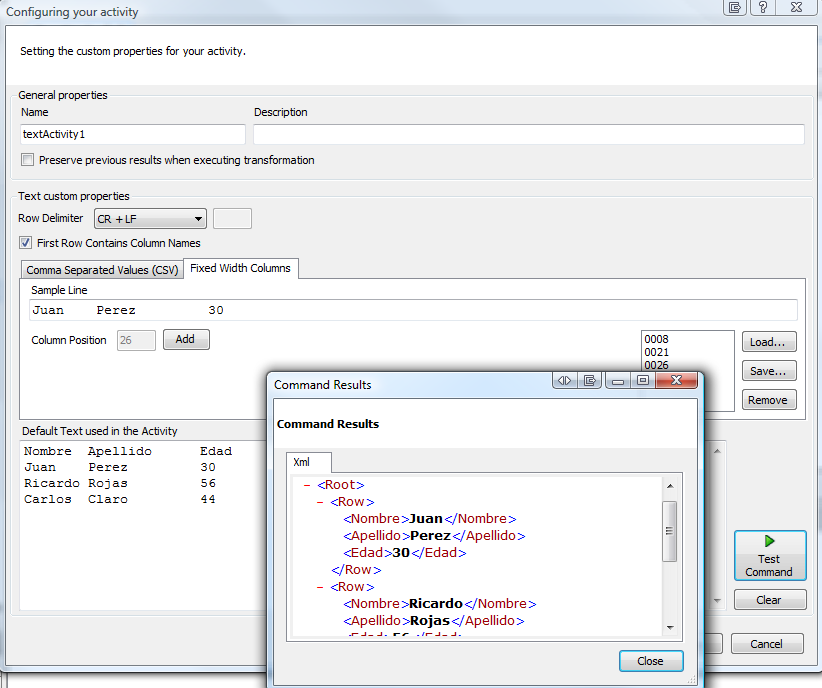Click Close in Command Results dialog
The width and height of the screenshot is (822, 688).
point(651,661)
